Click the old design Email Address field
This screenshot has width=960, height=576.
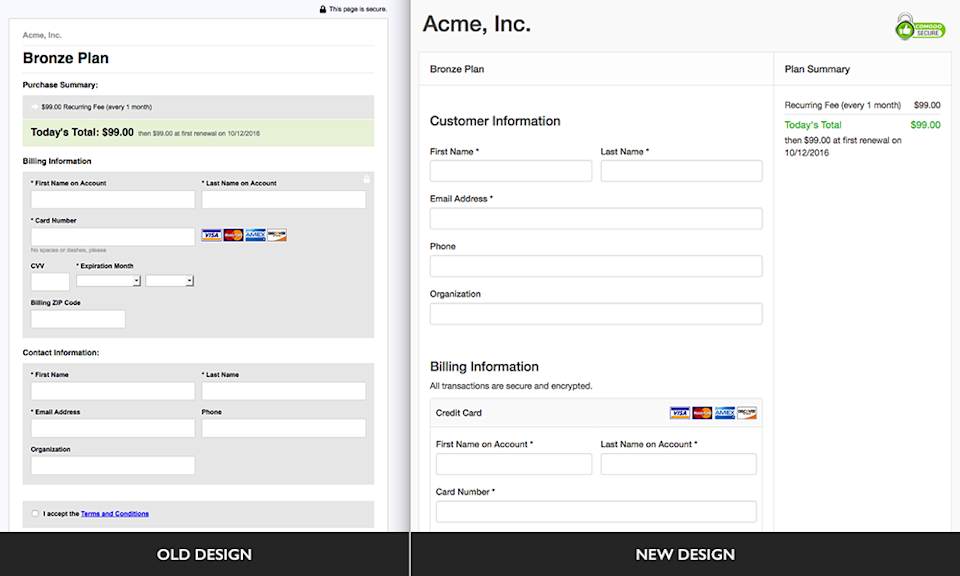[113, 428]
